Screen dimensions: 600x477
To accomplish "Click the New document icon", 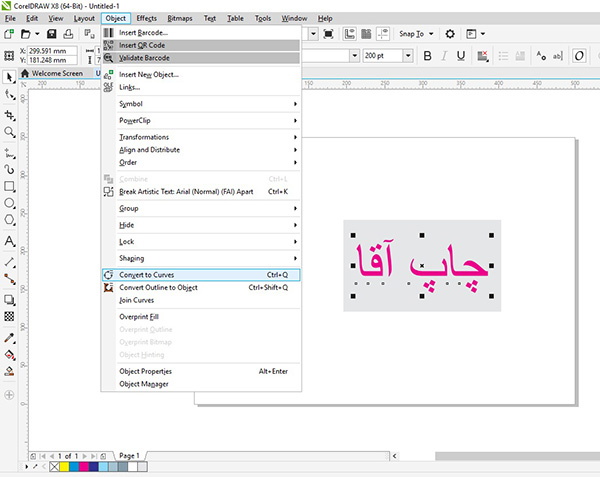I will [9, 34].
